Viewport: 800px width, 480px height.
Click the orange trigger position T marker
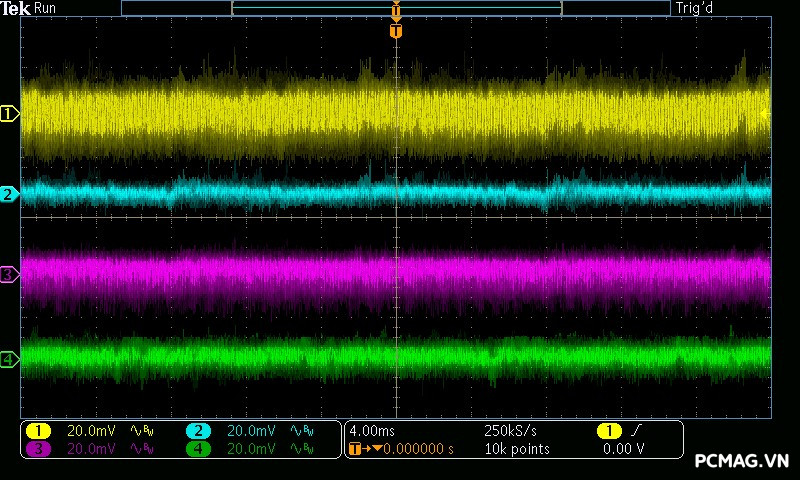pos(396,31)
